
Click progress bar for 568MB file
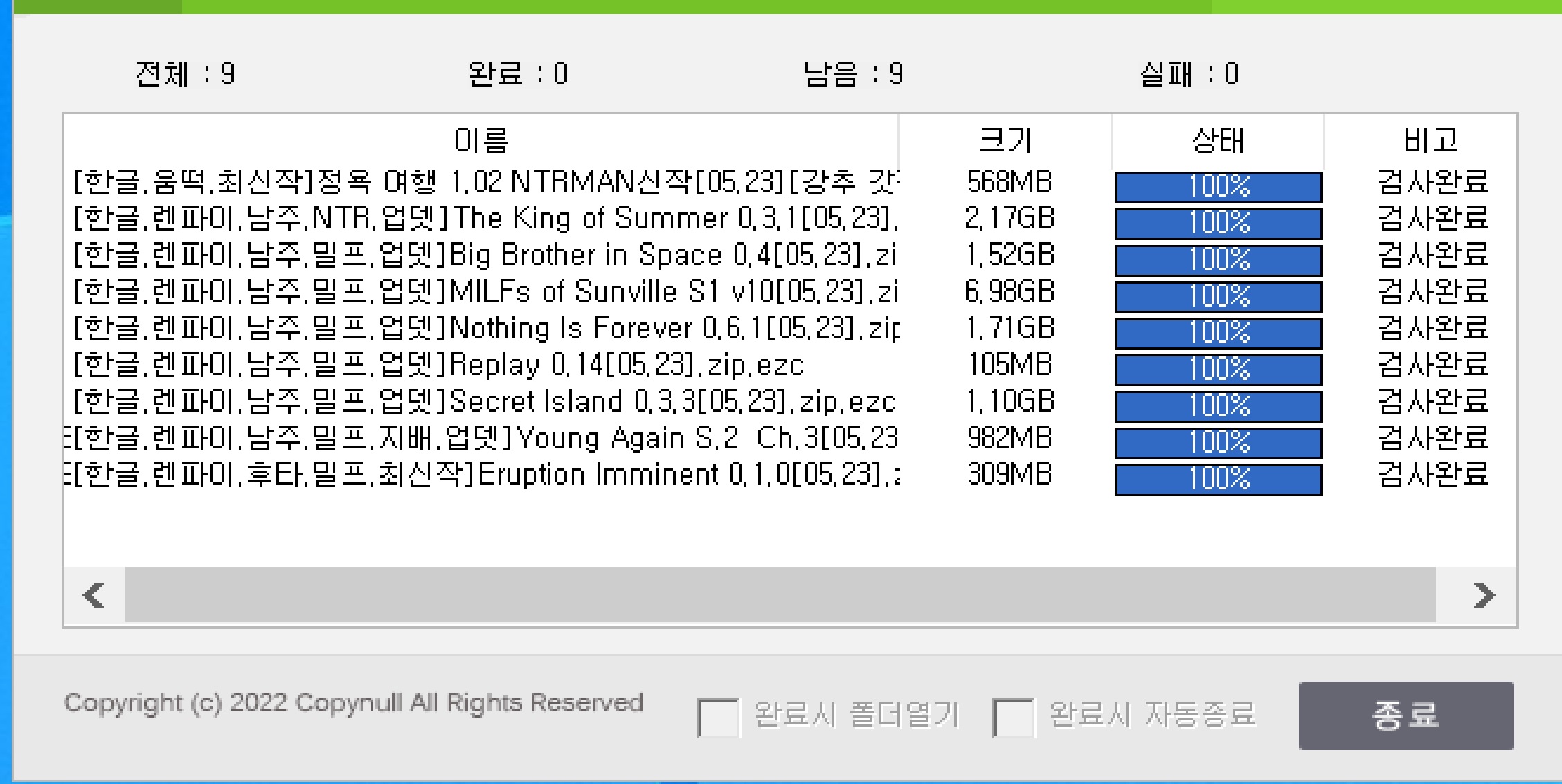click(x=1218, y=186)
